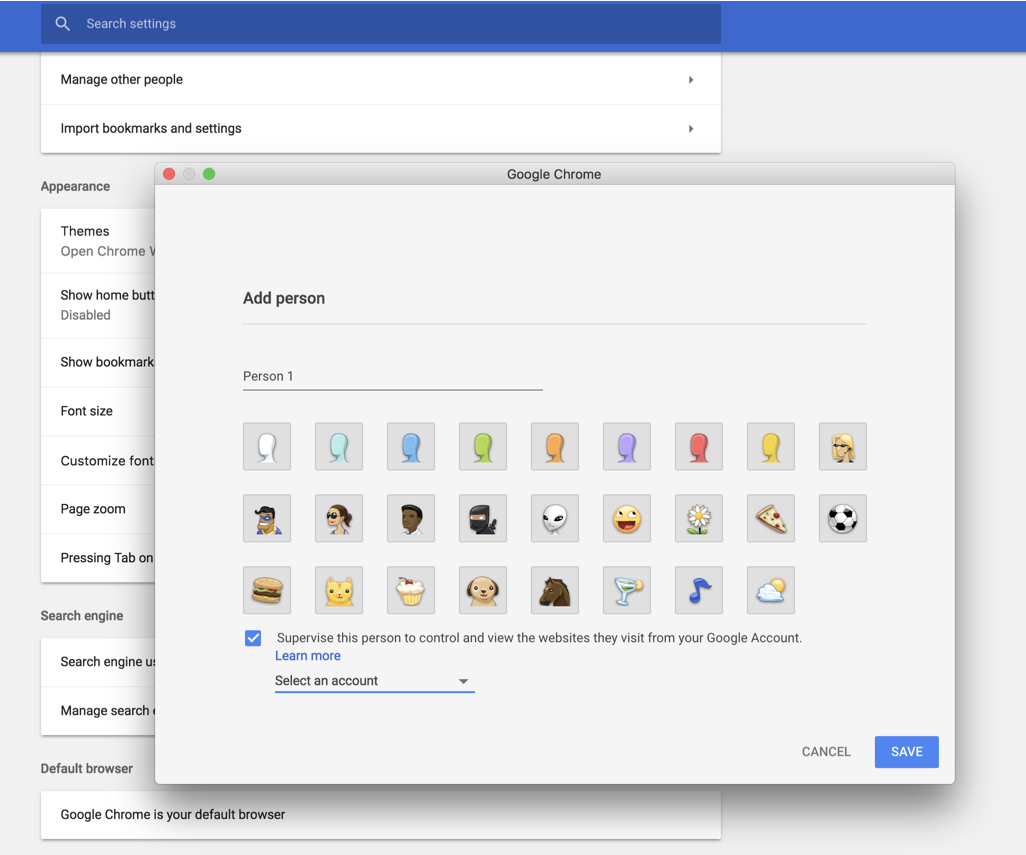Screen dimensions: 1026x855
Task: Pick the green silhouette avatar
Action: (x=483, y=446)
